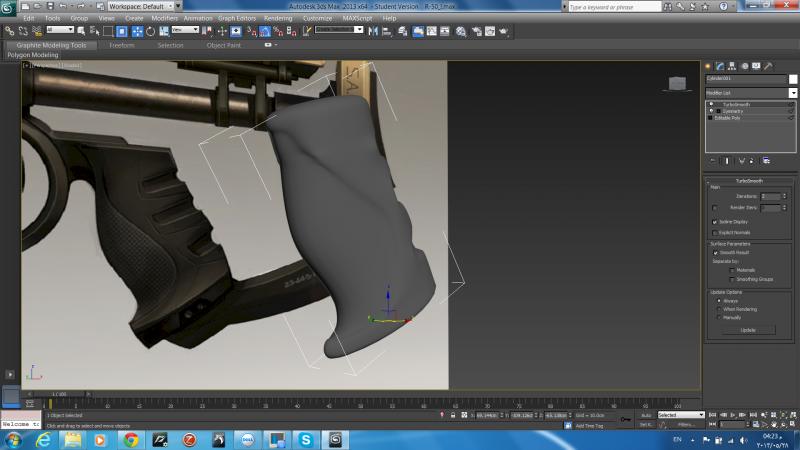The width and height of the screenshot is (800, 450).
Task: Click Pin Stack below the modifier stack
Action: click(x=712, y=161)
